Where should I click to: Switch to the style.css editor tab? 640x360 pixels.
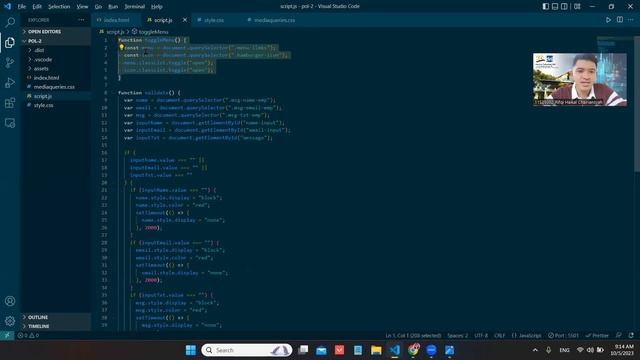pyautogui.click(x=214, y=20)
